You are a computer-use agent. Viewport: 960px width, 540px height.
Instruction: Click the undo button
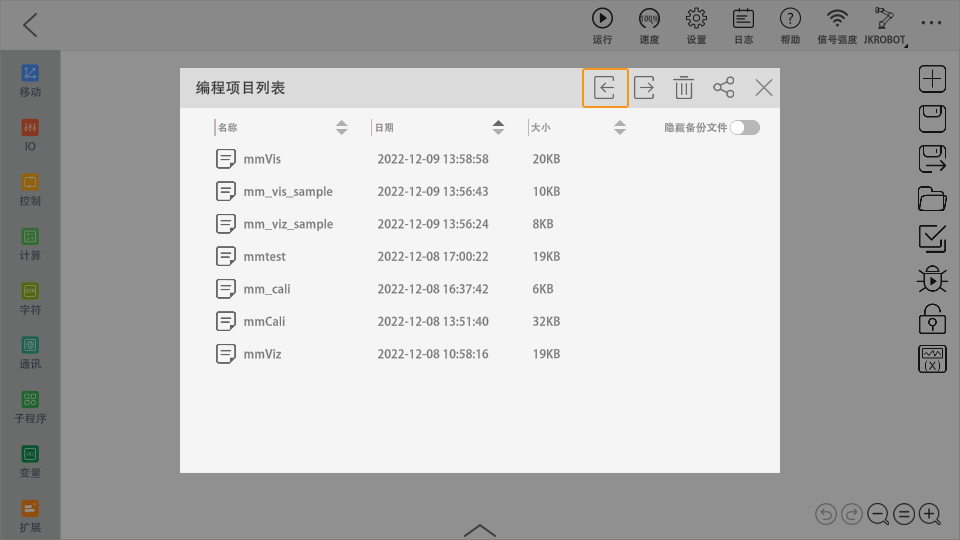pyautogui.click(x=826, y=514)
